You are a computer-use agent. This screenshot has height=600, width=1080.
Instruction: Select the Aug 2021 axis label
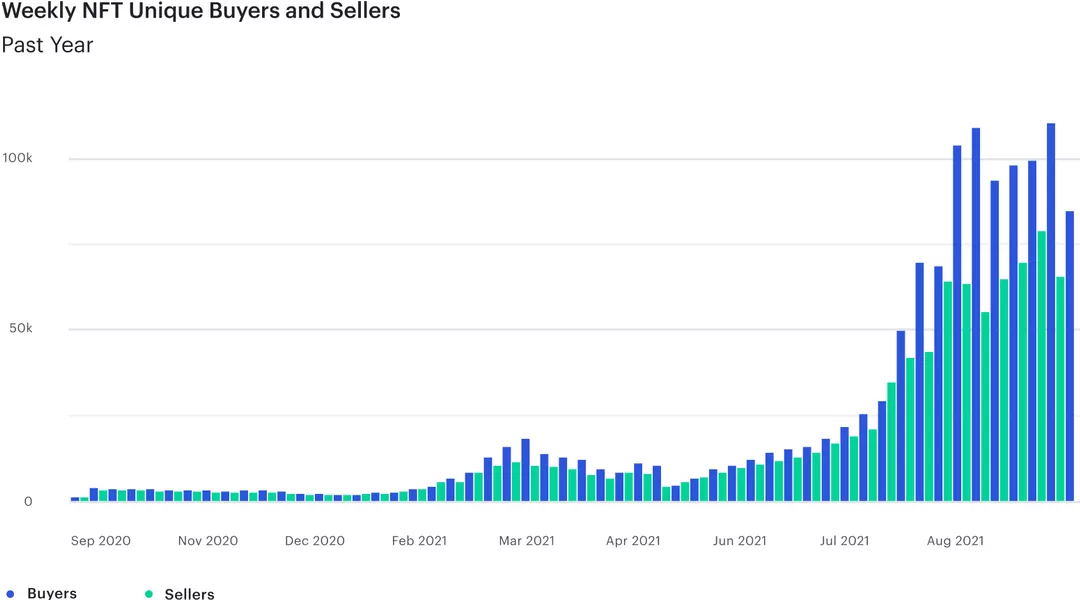click(955, 541)
